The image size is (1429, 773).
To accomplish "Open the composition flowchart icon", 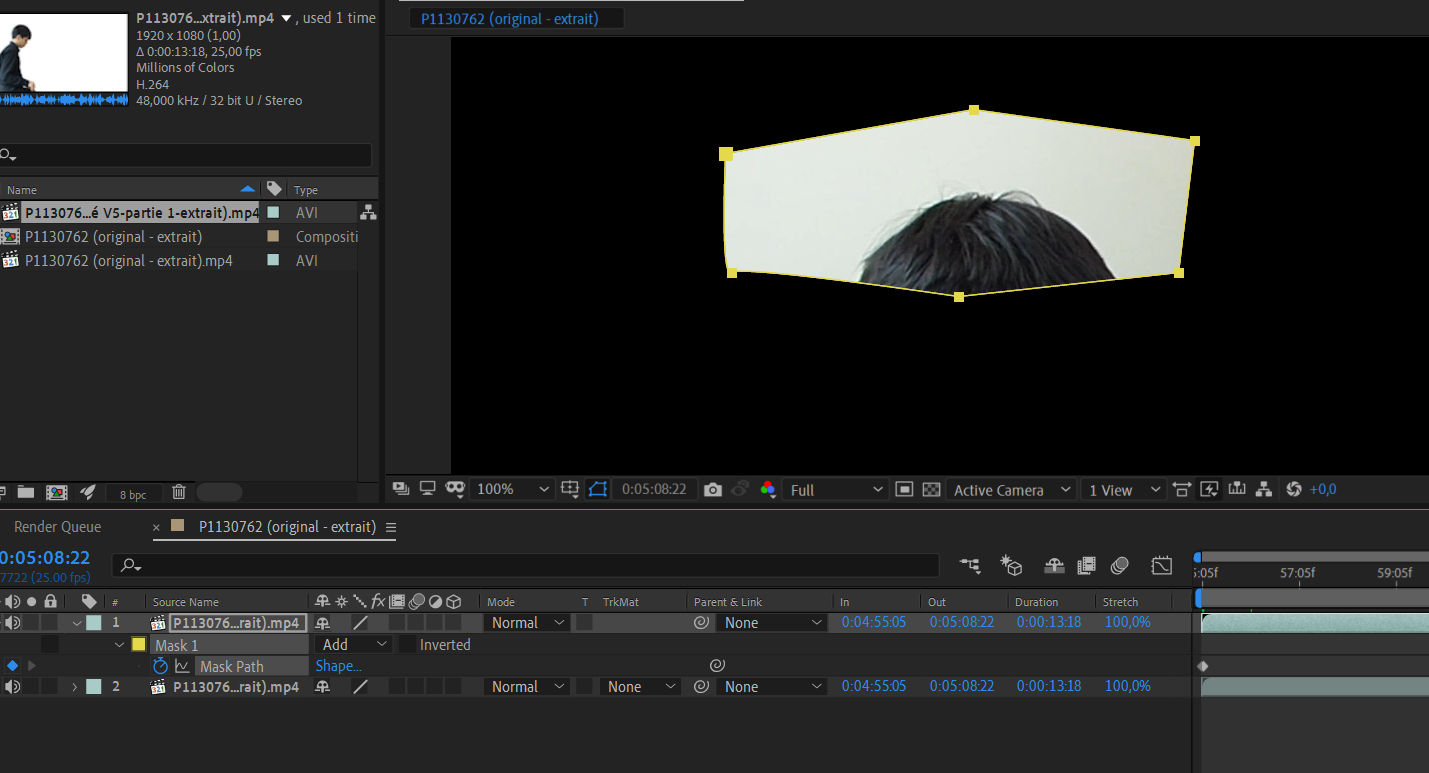I will point(1264,489).
